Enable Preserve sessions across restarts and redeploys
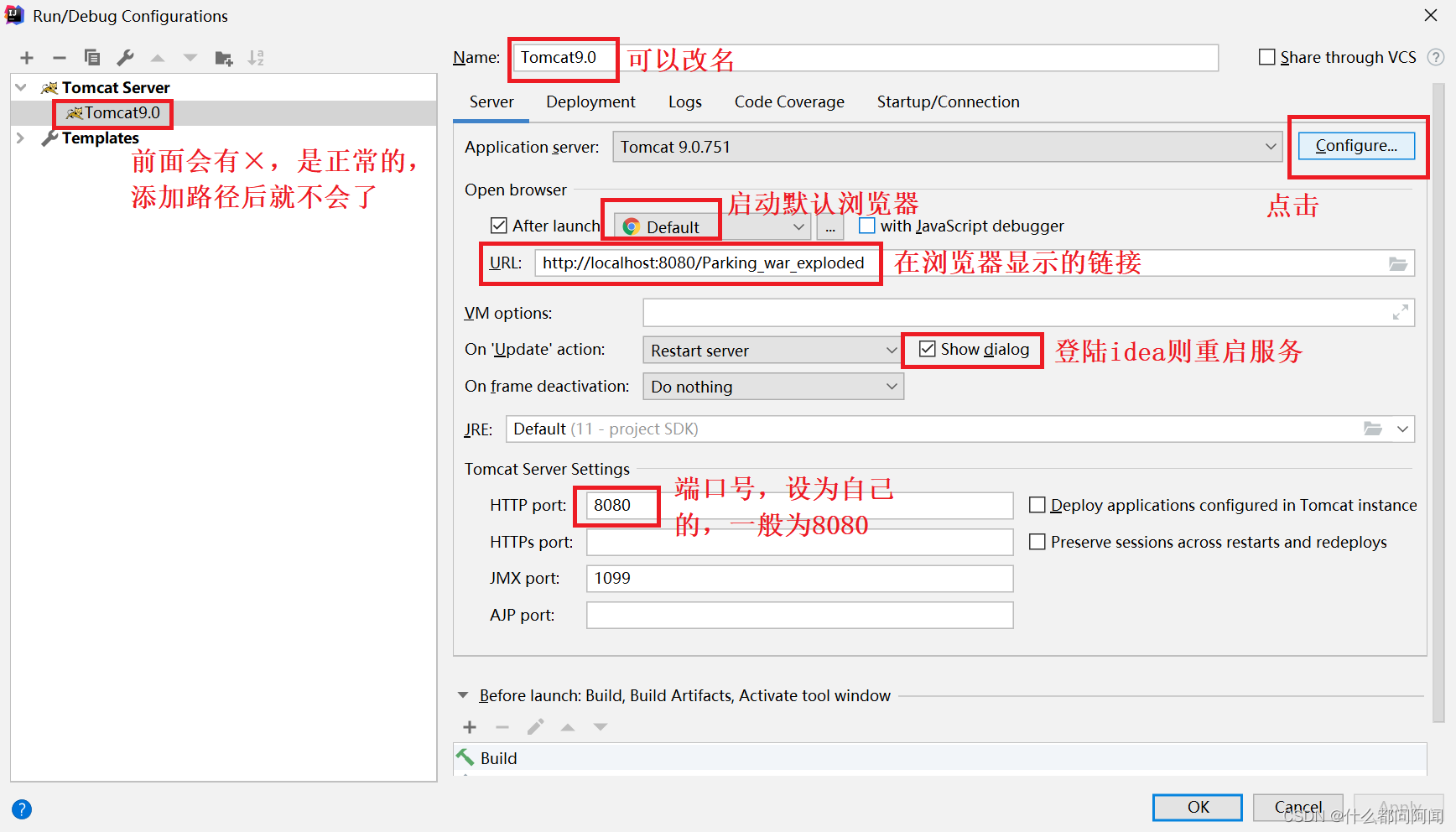The width and height of the screenshot is (1456, 832). [x=1037, y=542]
